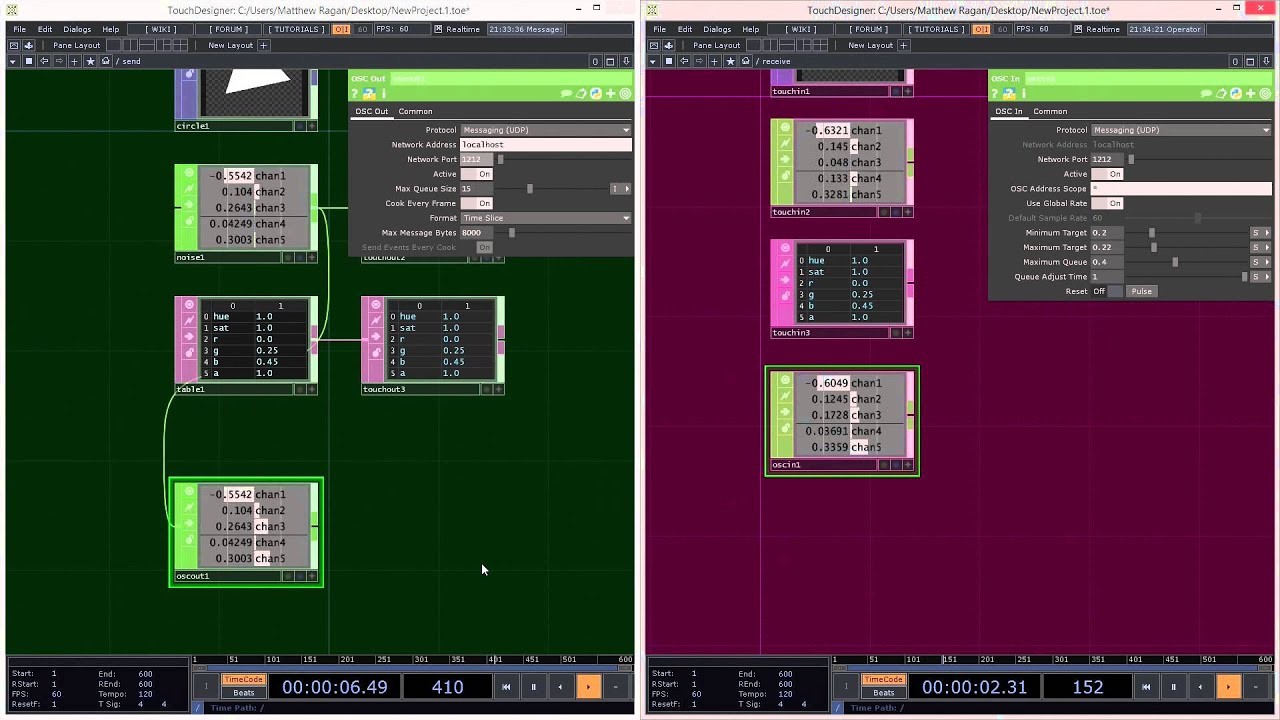The image size is (1280, 720).
Task: Expand Max Queue Size stepper arrow
Action: [x=627, y=189]
